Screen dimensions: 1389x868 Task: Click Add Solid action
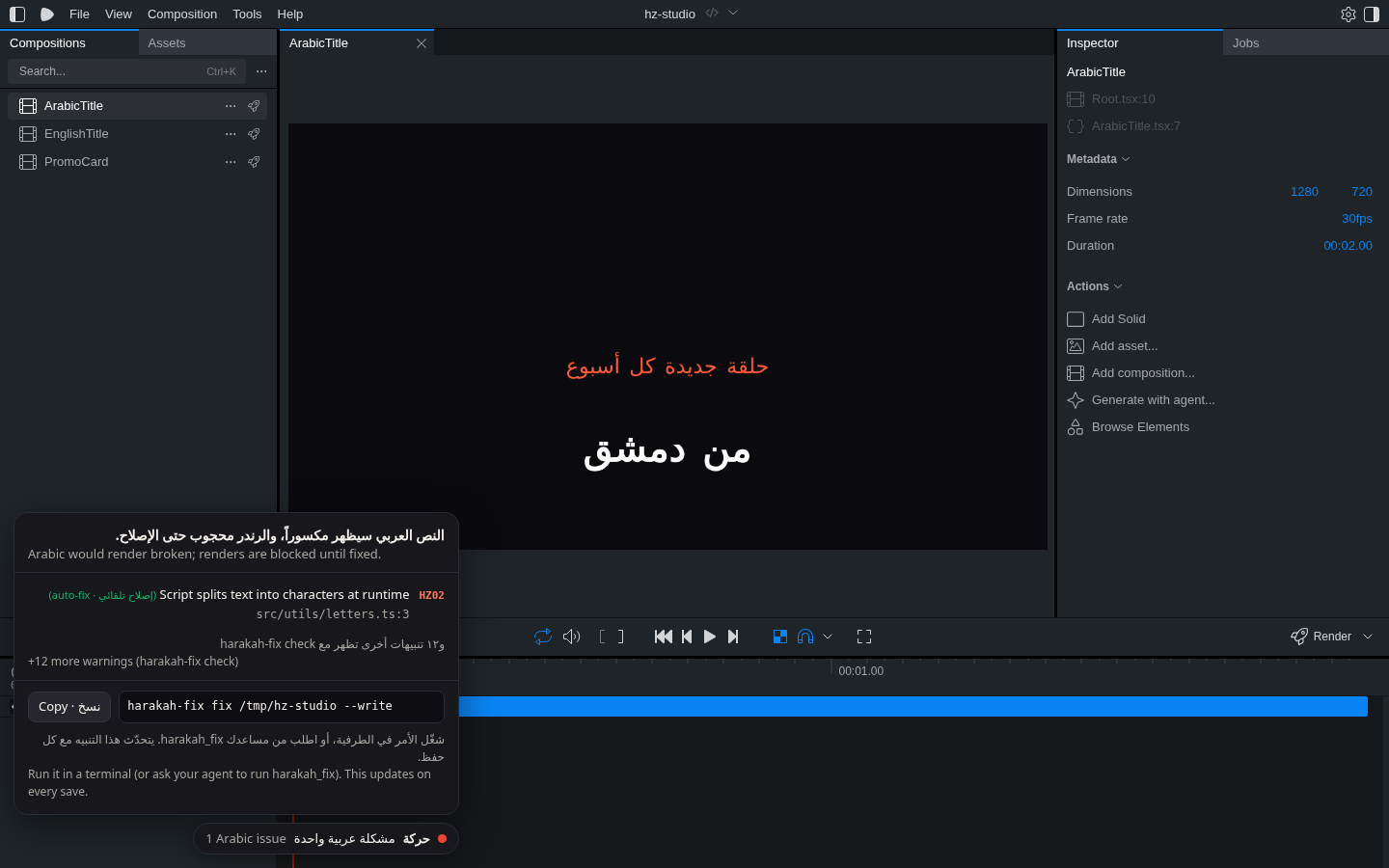(1106, 319)
